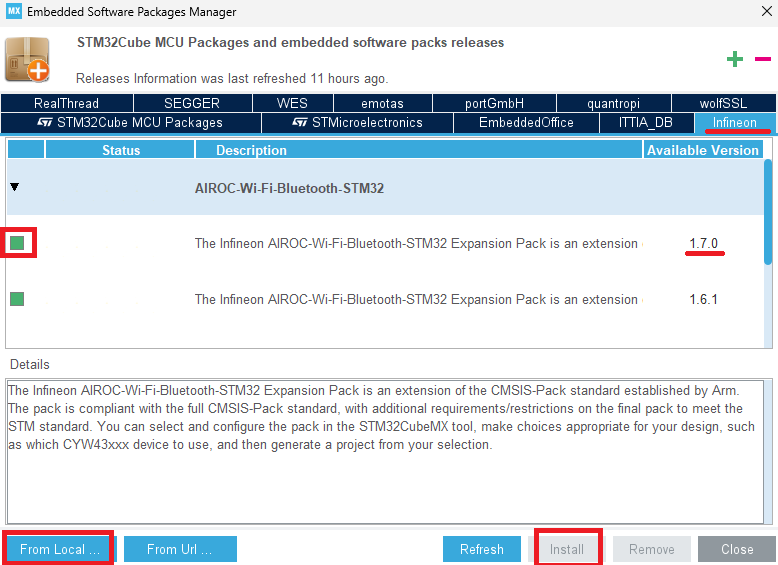Switch to STM32Cube MCU Packages tab

coord(131,123)
